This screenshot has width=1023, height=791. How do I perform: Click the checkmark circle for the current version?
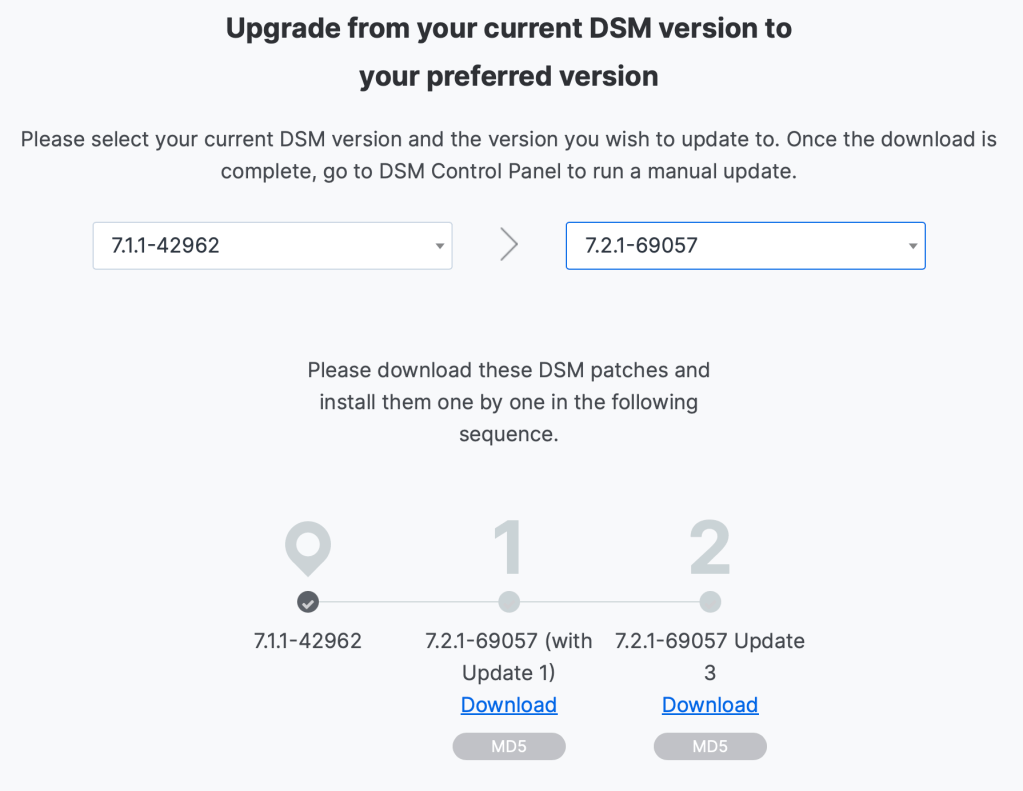(308, 602)
